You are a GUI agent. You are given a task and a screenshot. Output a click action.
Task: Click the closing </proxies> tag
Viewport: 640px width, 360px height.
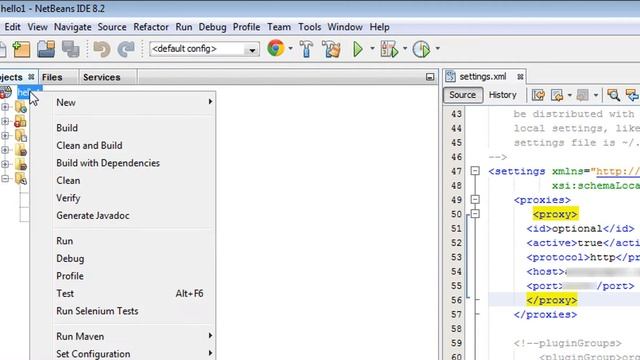(545, 315)
